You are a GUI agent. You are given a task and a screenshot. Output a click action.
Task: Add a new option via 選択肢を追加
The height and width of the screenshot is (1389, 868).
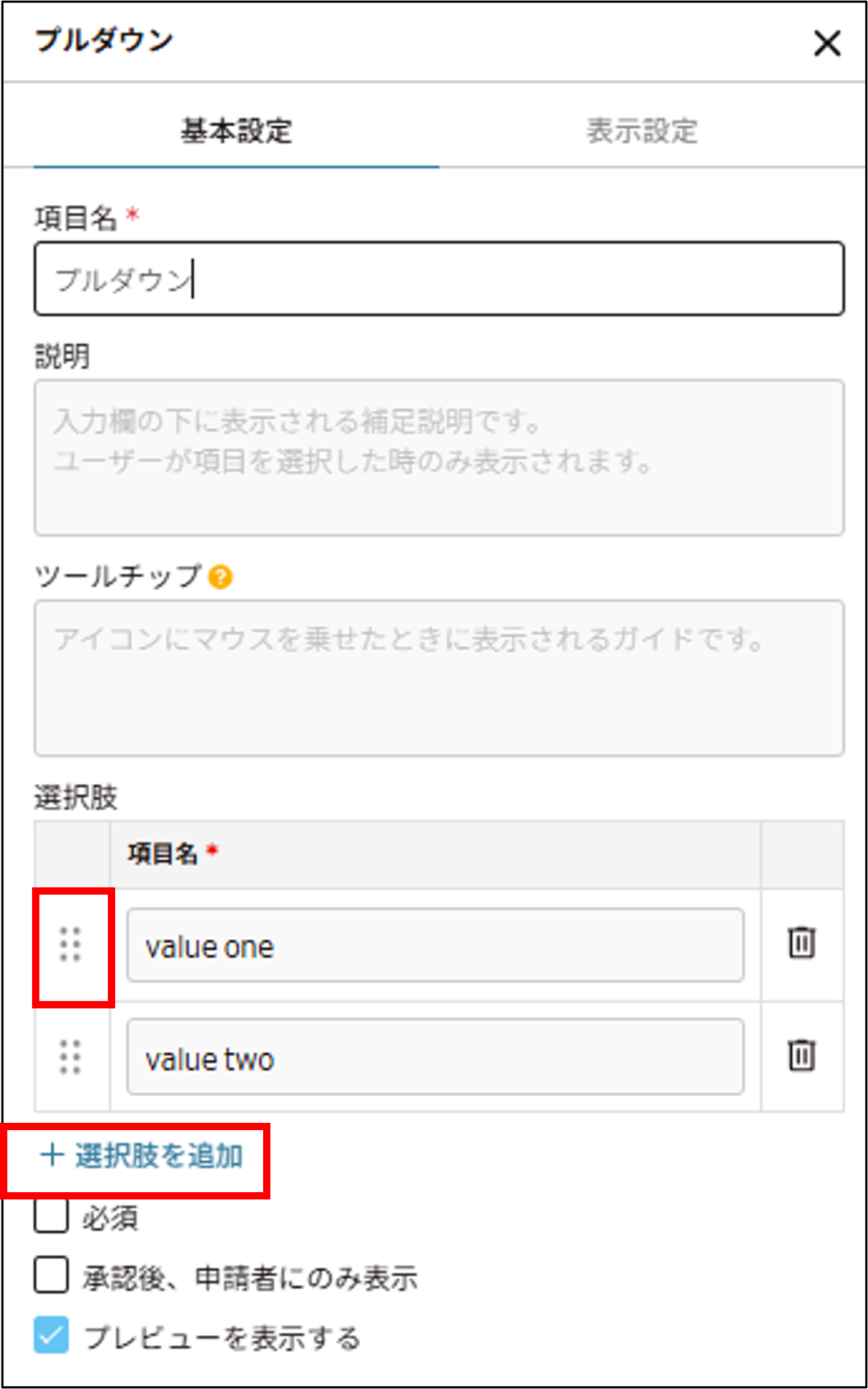point(142,1156)
